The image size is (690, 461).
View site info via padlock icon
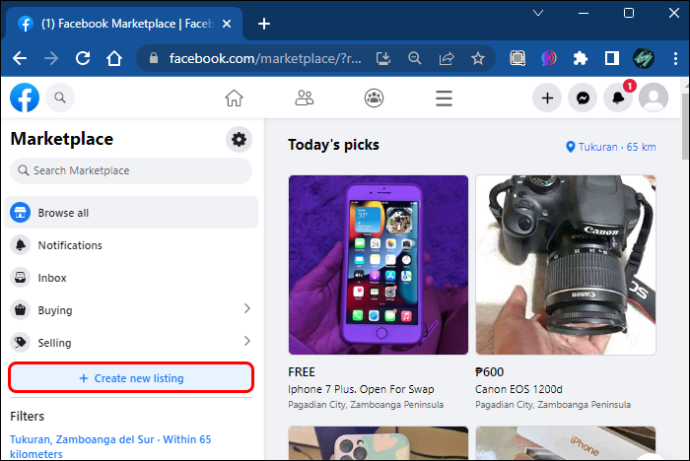(x=154, y=58)
